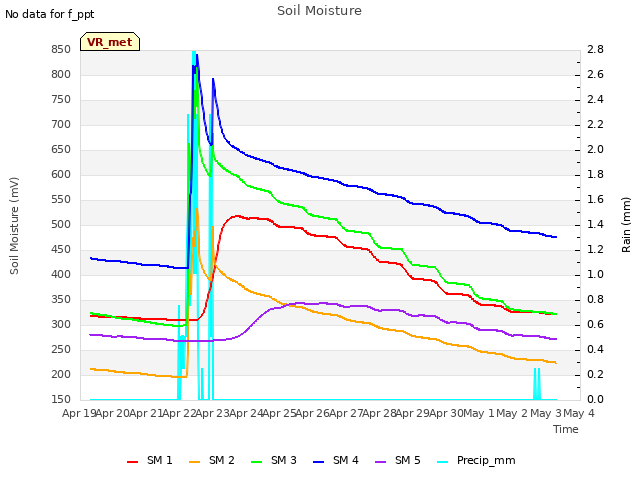Click the red SM 1 curve peak near Apr 24
Screen dimensions: 640x480
click(237, 216)
